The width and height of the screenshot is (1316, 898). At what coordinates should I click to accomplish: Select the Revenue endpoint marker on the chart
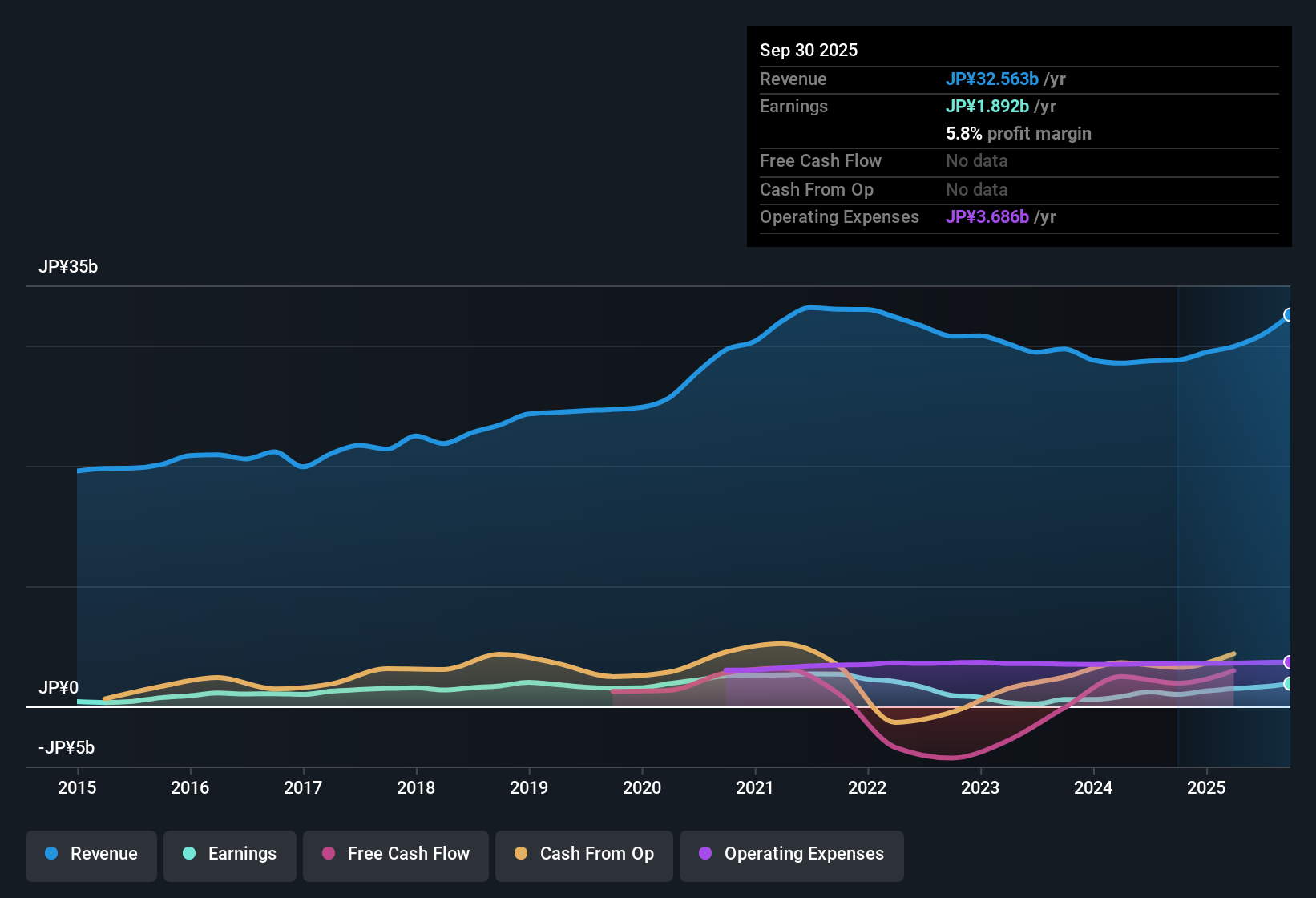(1289, 314)
